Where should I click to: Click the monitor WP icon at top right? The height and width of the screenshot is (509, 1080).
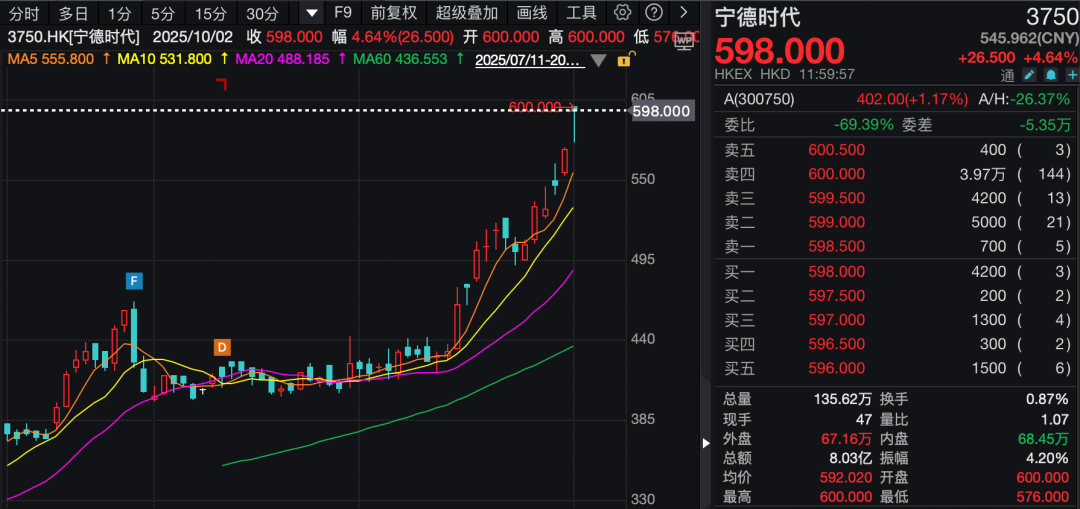pyautogui.click(x=684, y=40)
